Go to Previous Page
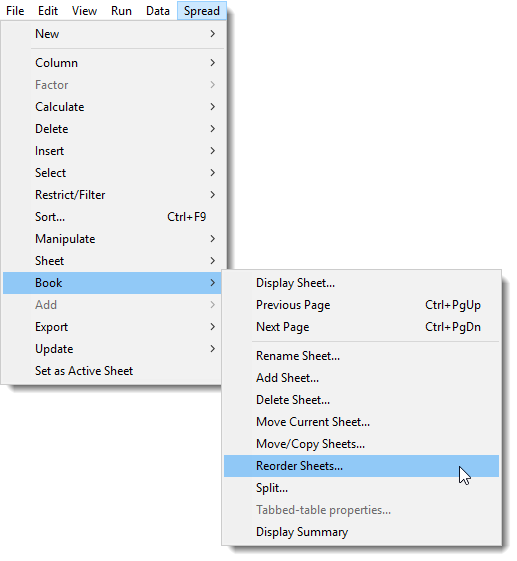Image resolution: width=517 pixels, height=561 pixels. [x=361, y=305]
